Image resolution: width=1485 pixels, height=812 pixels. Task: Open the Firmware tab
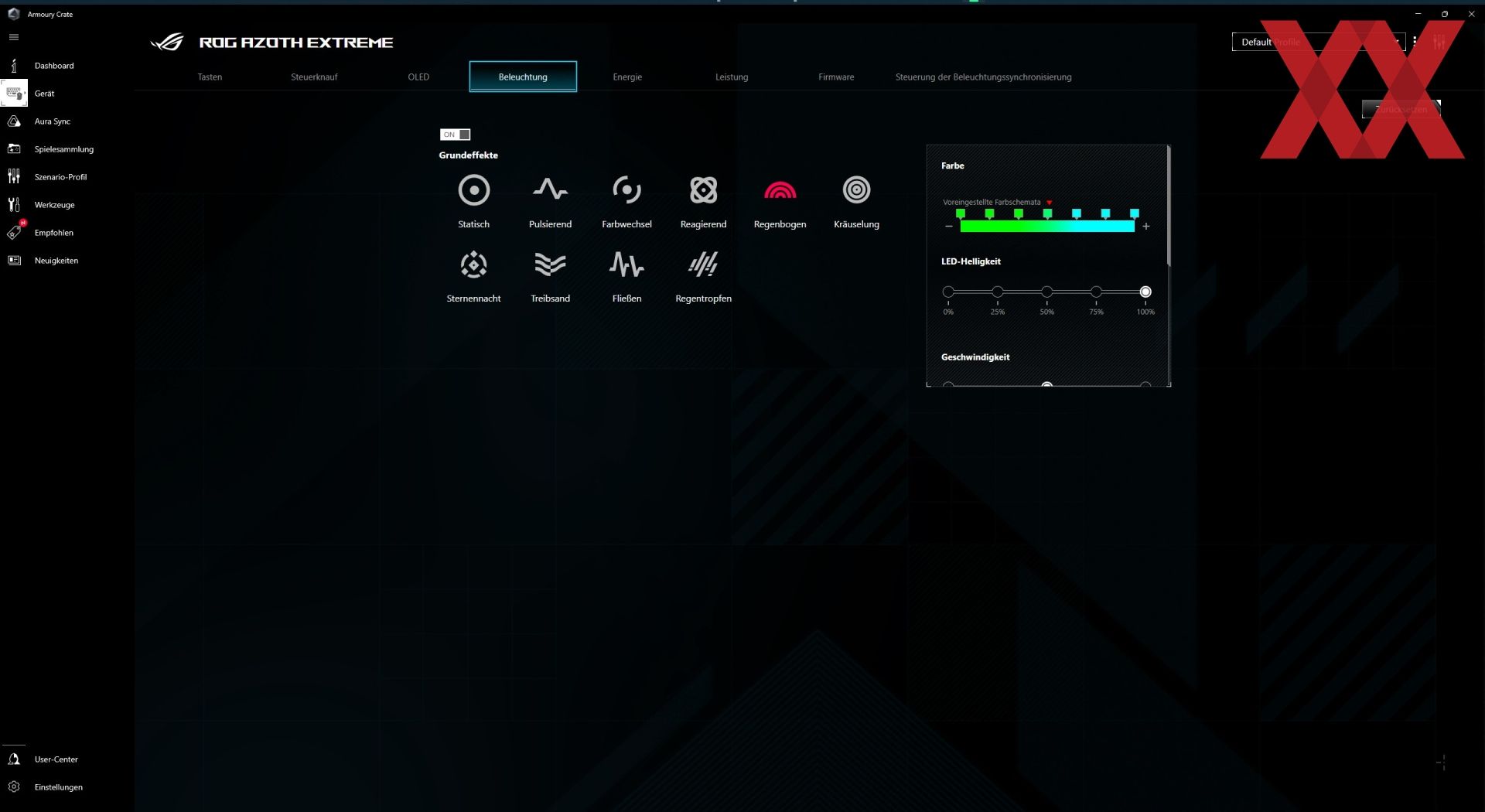[x=836, y=77]
